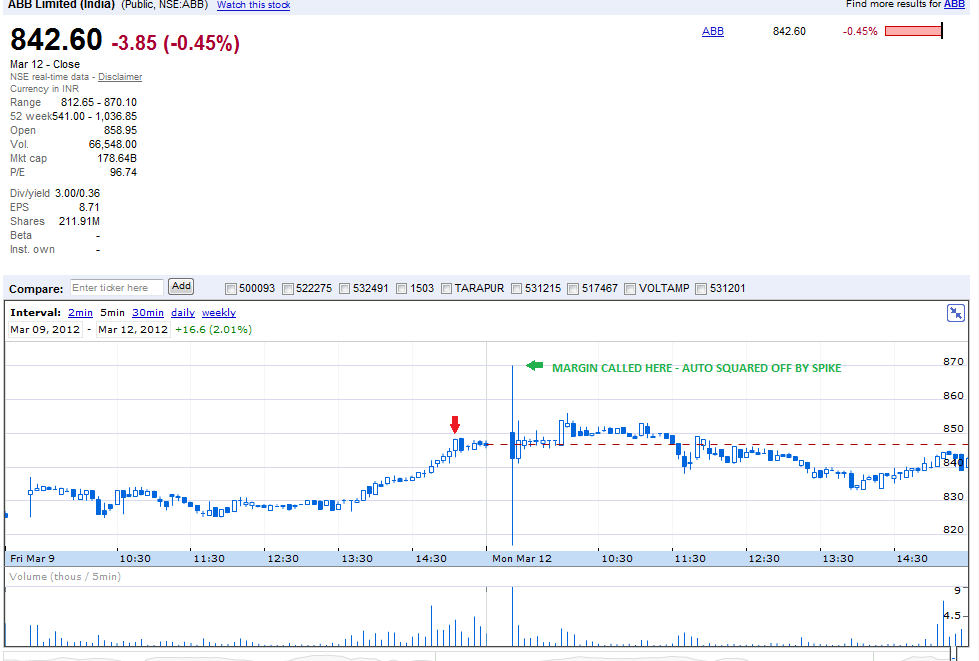979x661 pixels.
Task: Change interval to weekly
Action: 219,313
